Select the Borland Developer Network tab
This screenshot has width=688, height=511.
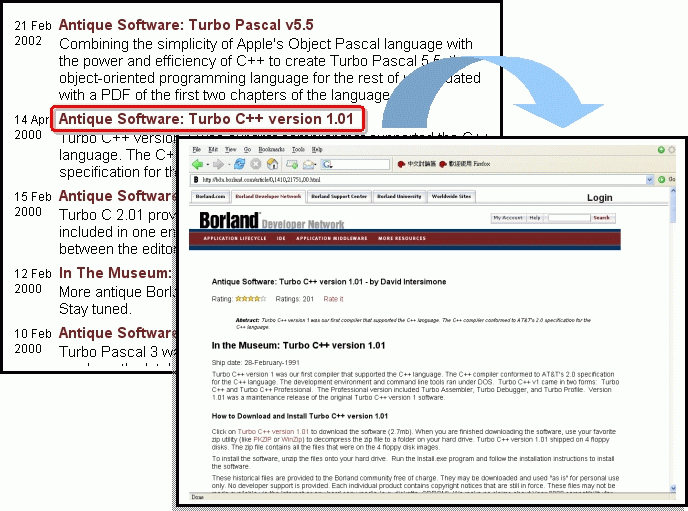(268, 197)
